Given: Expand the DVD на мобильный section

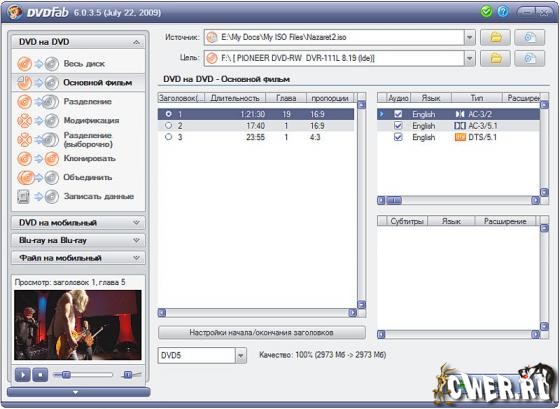Looking at the screenshot, I should tap(136, 223).
